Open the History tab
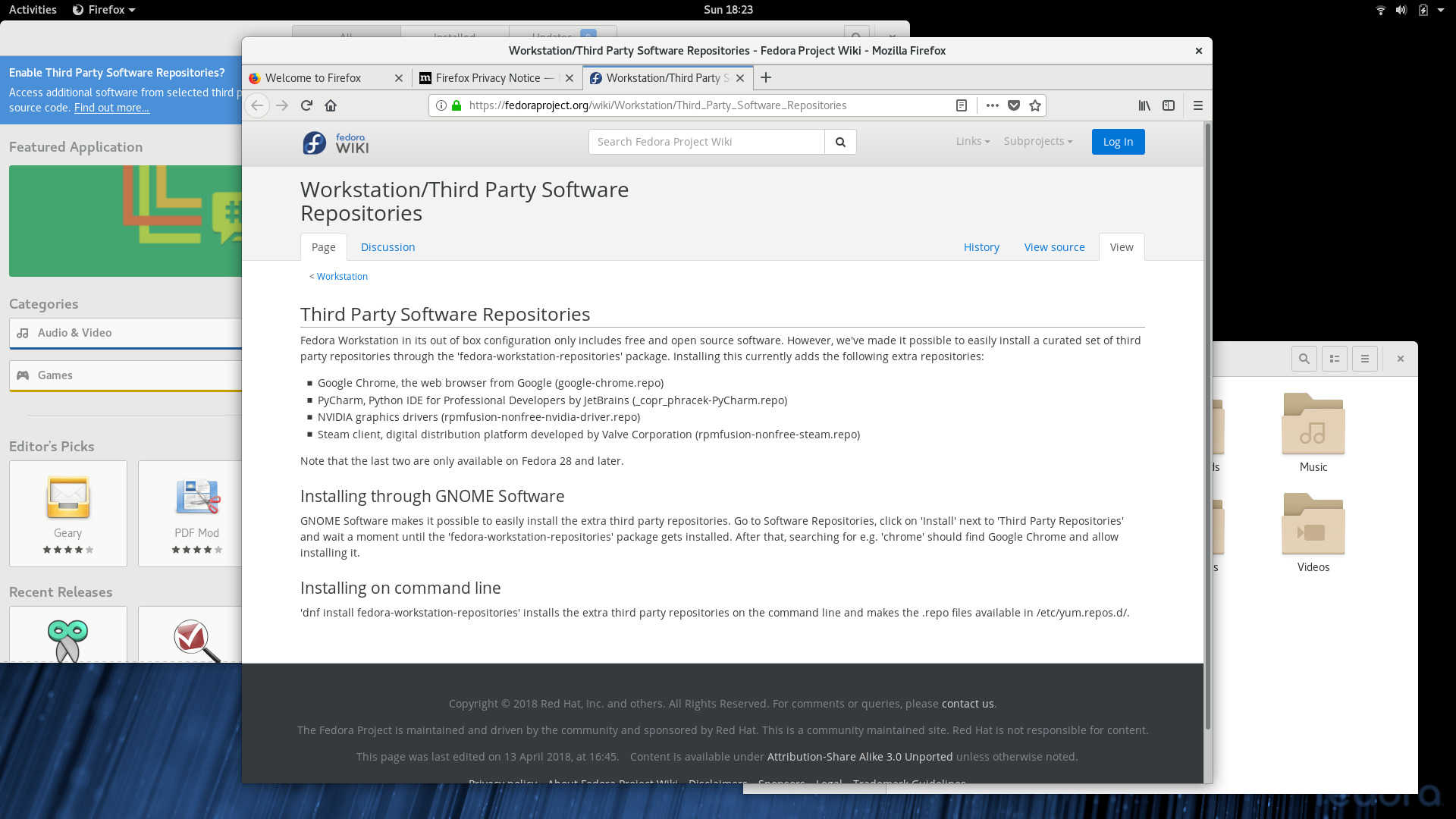1456x819 pixels. 981,247
